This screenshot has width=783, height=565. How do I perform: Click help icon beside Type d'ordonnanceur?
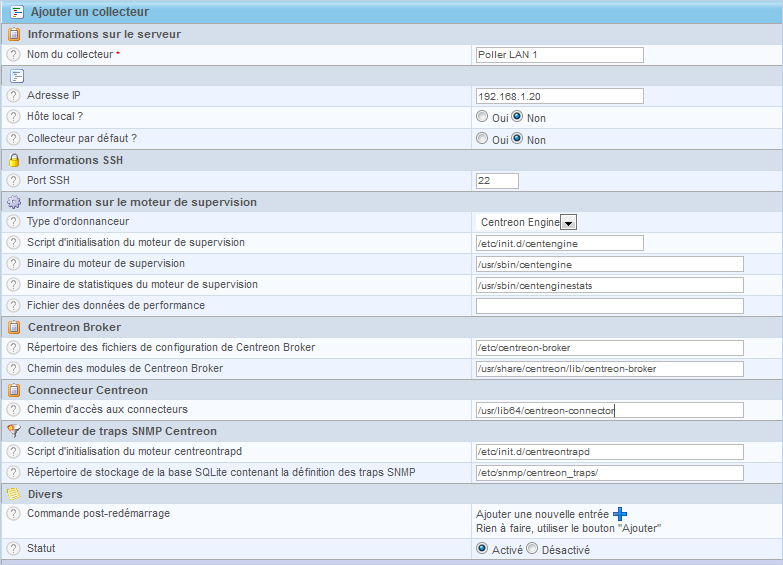(x=13, y=221)
